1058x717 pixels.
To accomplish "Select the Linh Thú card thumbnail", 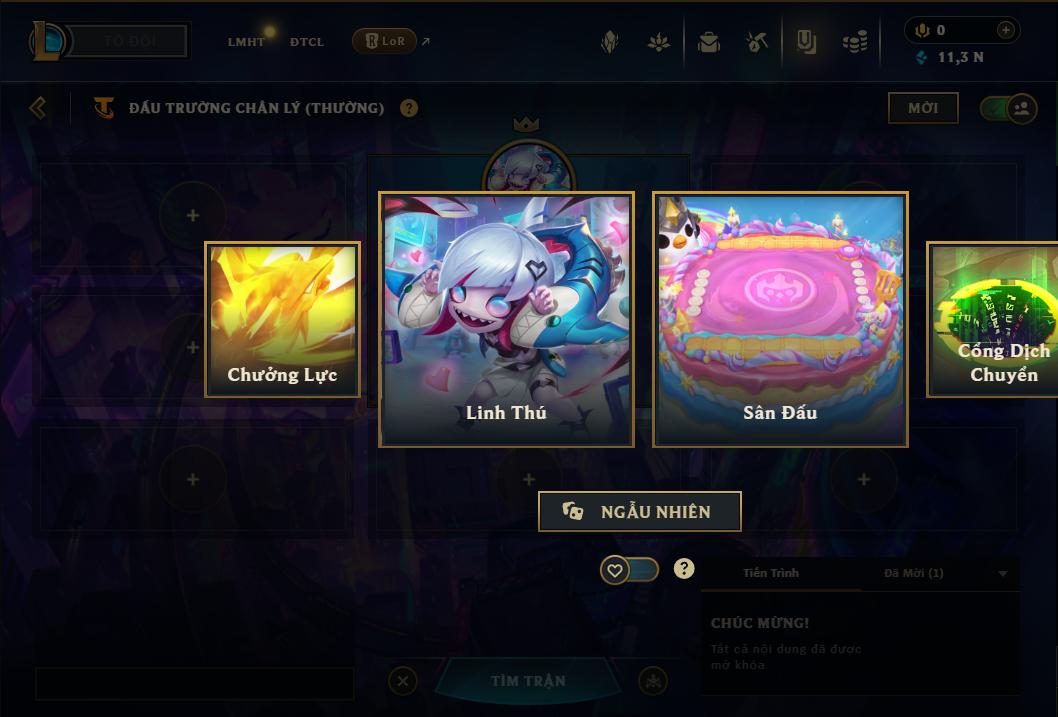I will pyautogui.click(x=507, y=320).
